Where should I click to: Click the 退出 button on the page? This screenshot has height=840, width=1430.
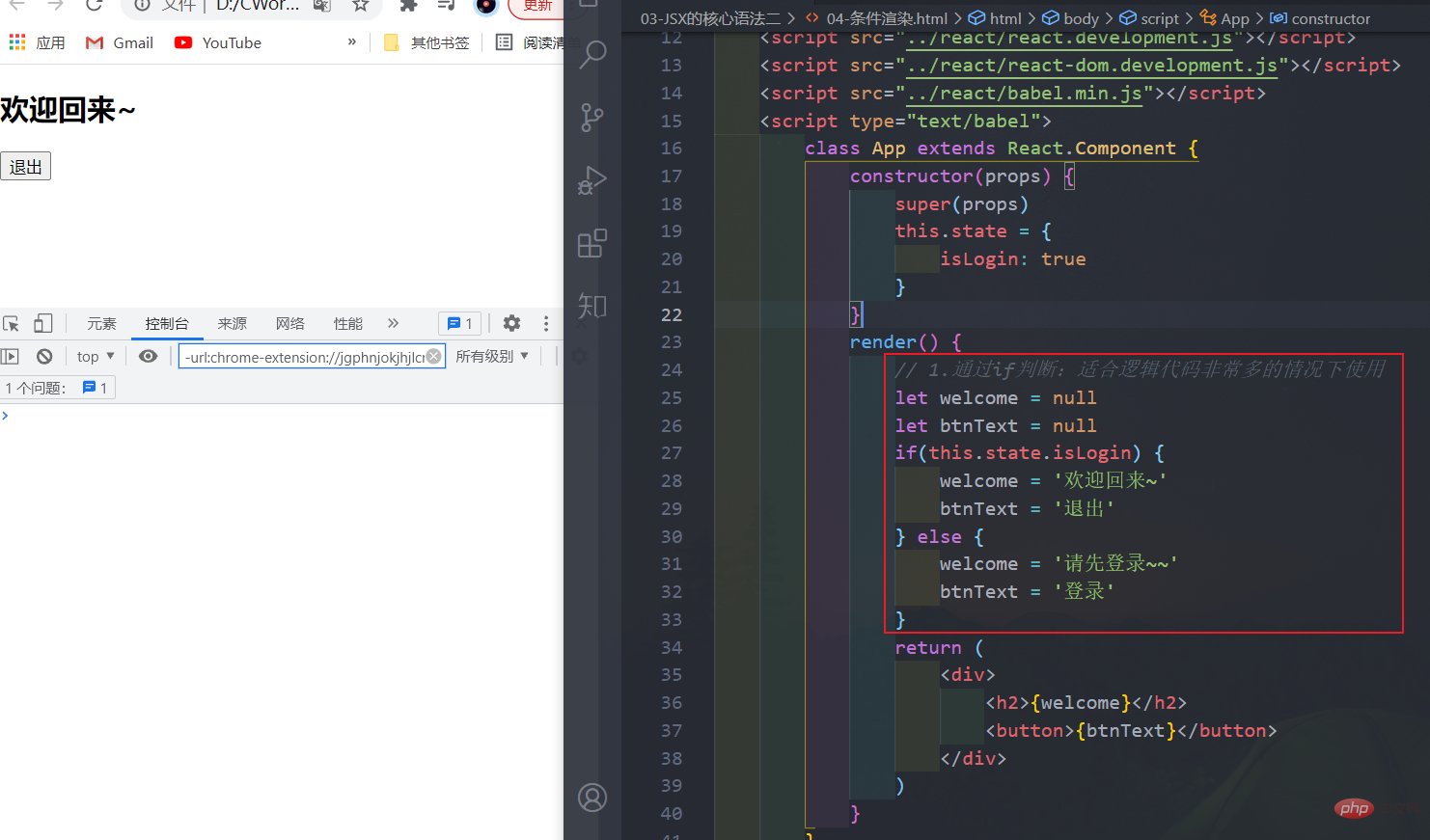25,167
